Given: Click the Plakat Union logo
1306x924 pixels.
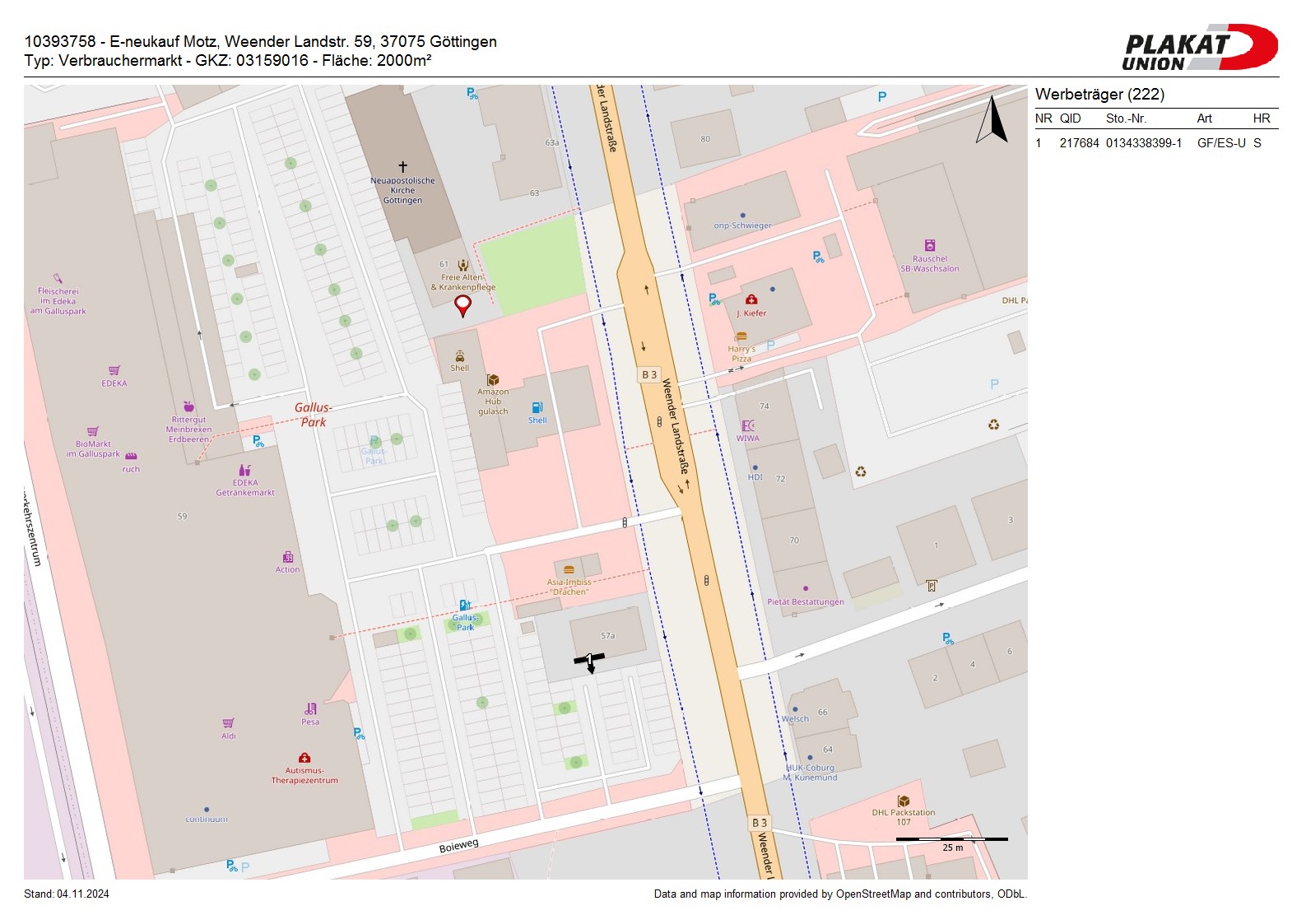Looking at the screenshot, I should point(1199,48).
